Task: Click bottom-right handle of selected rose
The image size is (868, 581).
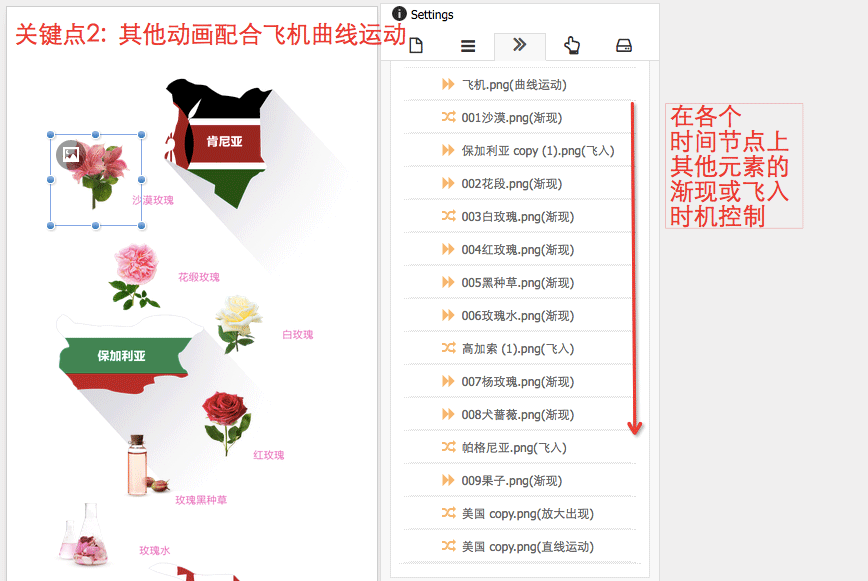Action: coord(142,225)
